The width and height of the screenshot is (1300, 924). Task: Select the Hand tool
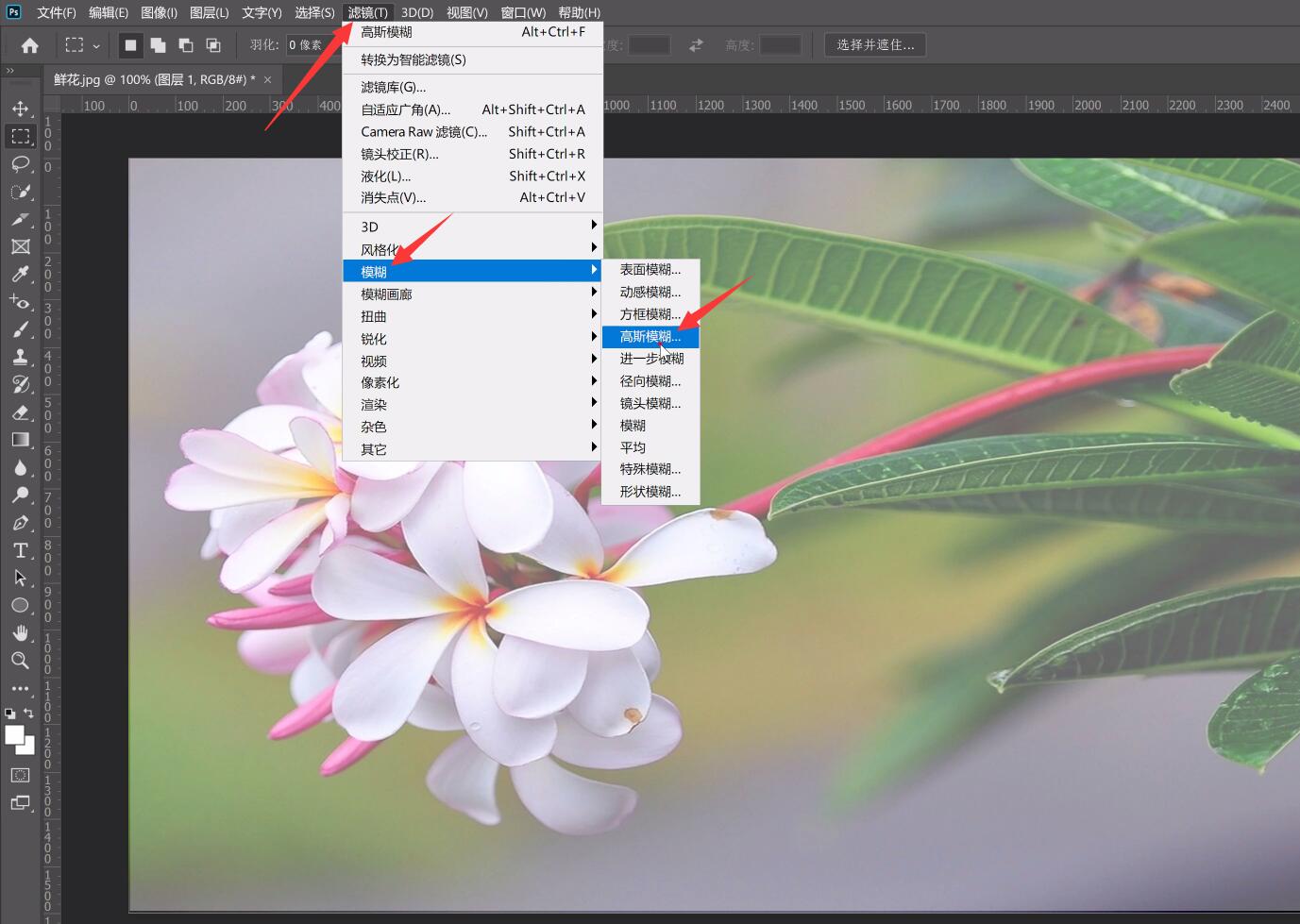[20, 632]
